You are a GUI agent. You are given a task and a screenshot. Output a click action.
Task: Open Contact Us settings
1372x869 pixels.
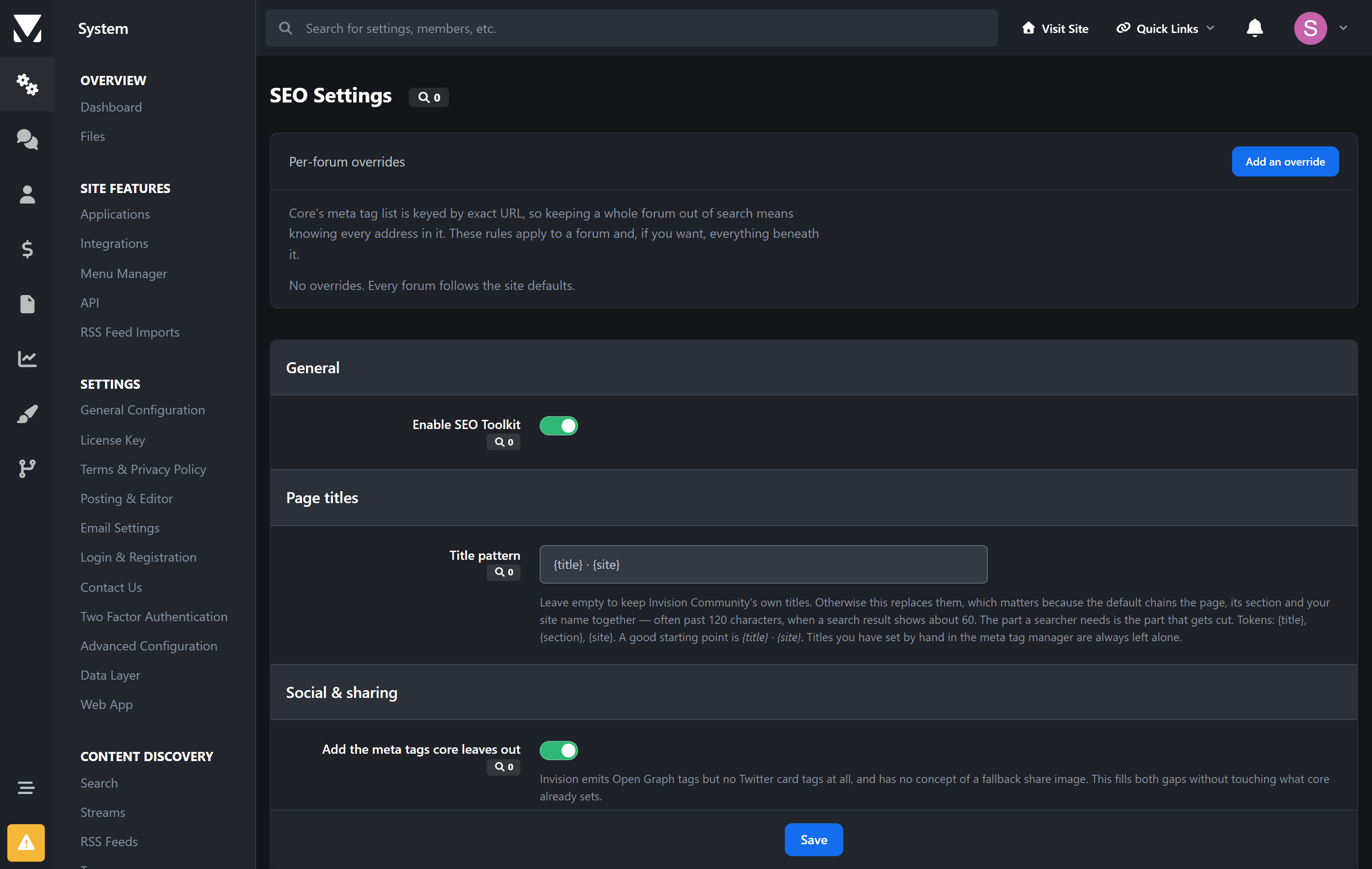pos(111,587)
